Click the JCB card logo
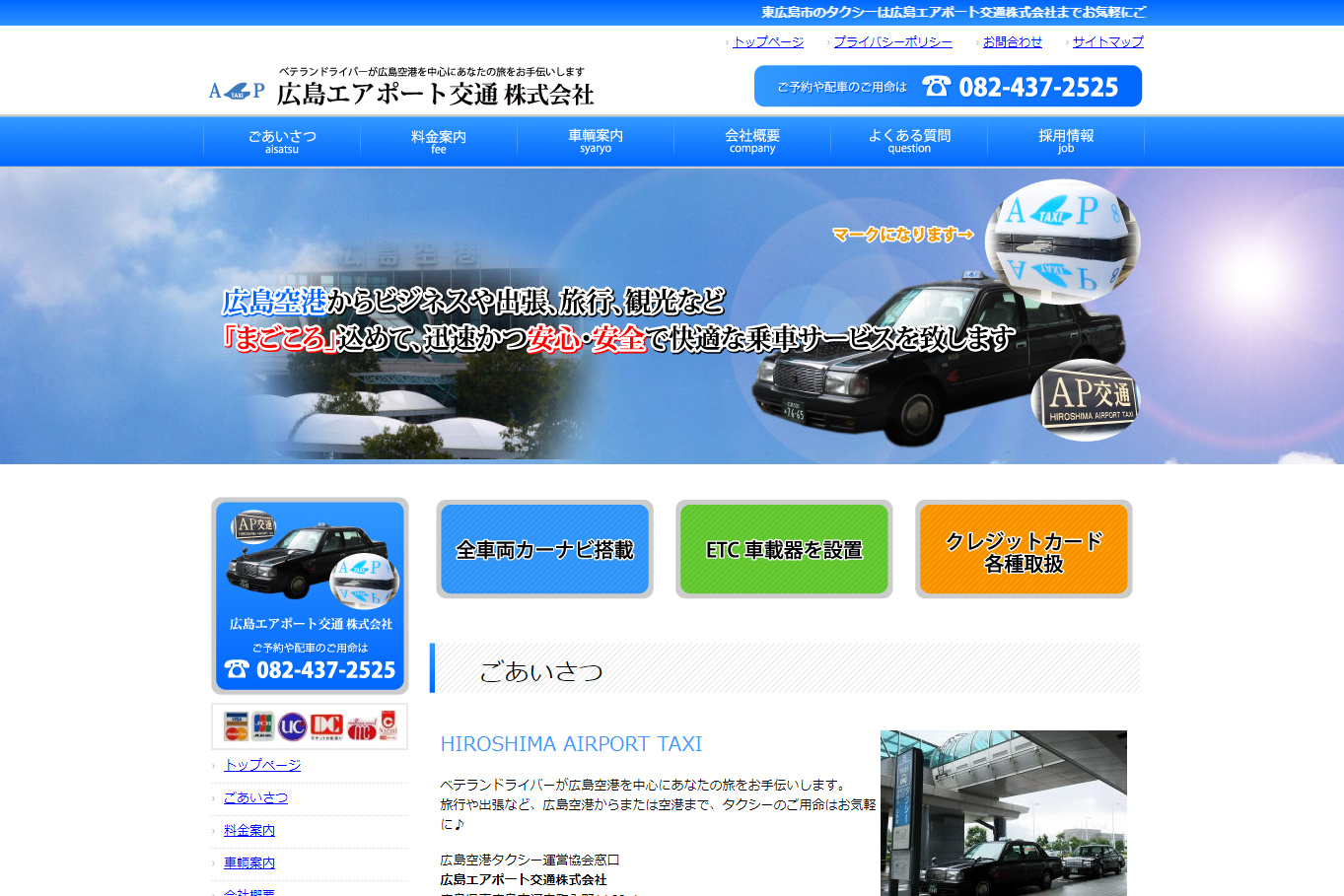The height and width of the screenshot is (896, 1344). pyautogui.click(x=262, y=725)
